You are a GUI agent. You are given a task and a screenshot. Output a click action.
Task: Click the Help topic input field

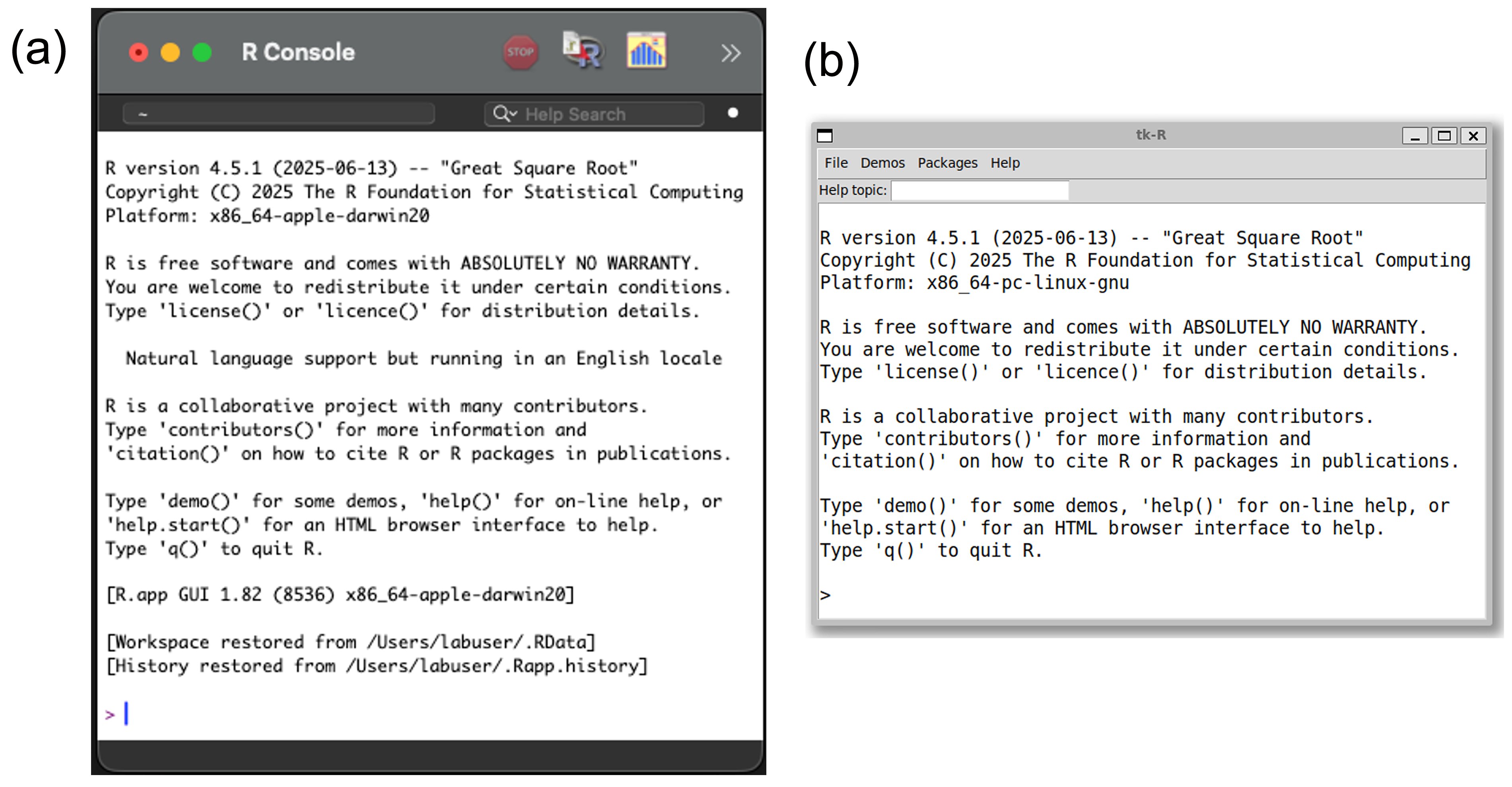point(979,190)
